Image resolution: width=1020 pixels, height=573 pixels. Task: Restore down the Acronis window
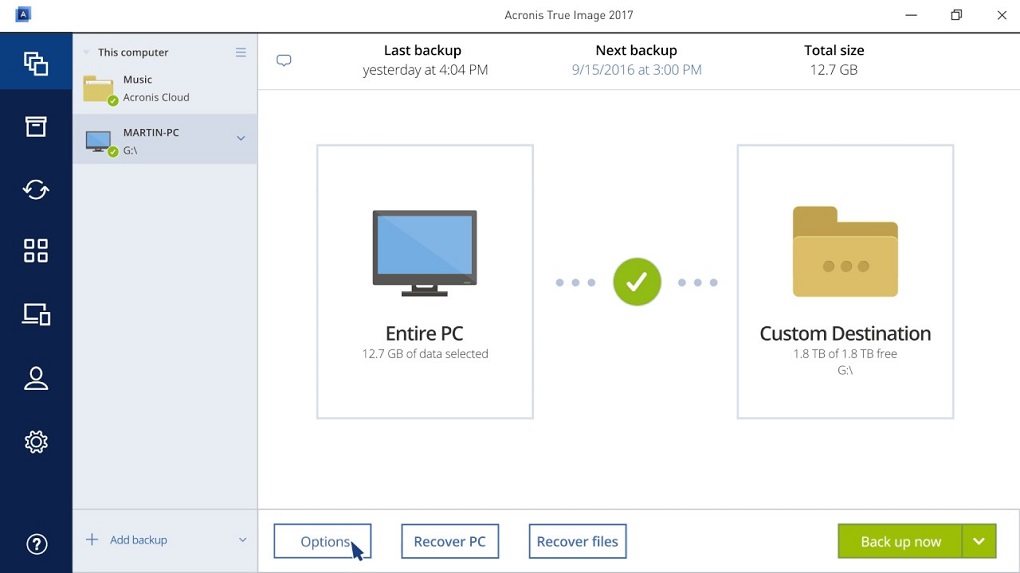click(956, 15)
